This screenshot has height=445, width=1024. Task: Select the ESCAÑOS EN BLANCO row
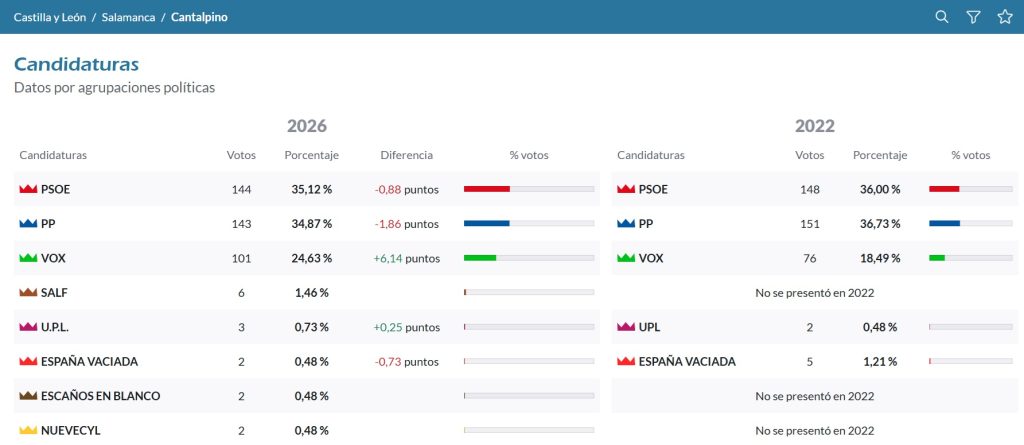click(x=306, y=396)
